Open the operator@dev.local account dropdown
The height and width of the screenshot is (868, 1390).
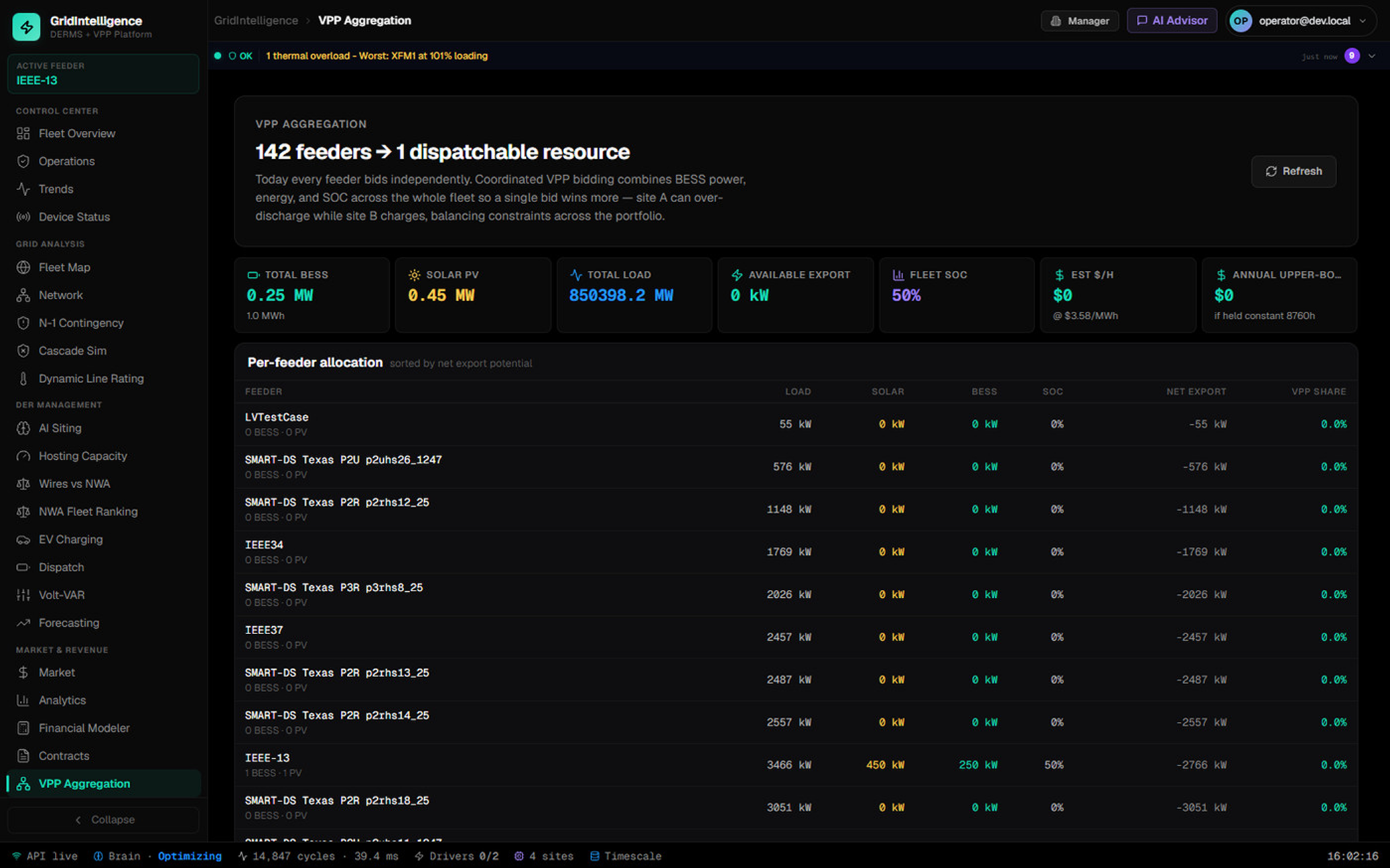point(1301,20)
